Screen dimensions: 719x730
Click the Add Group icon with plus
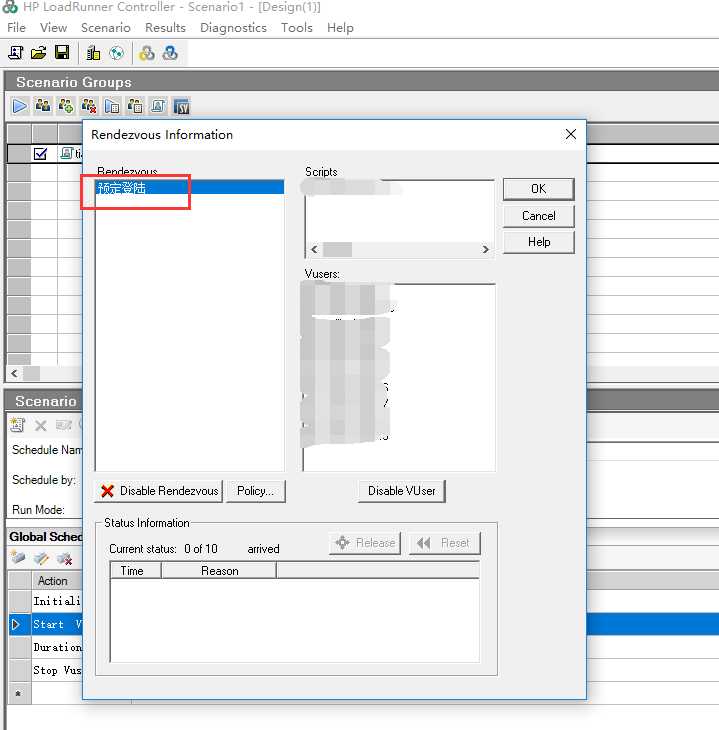pyautogui.click(x=66, y=107)
